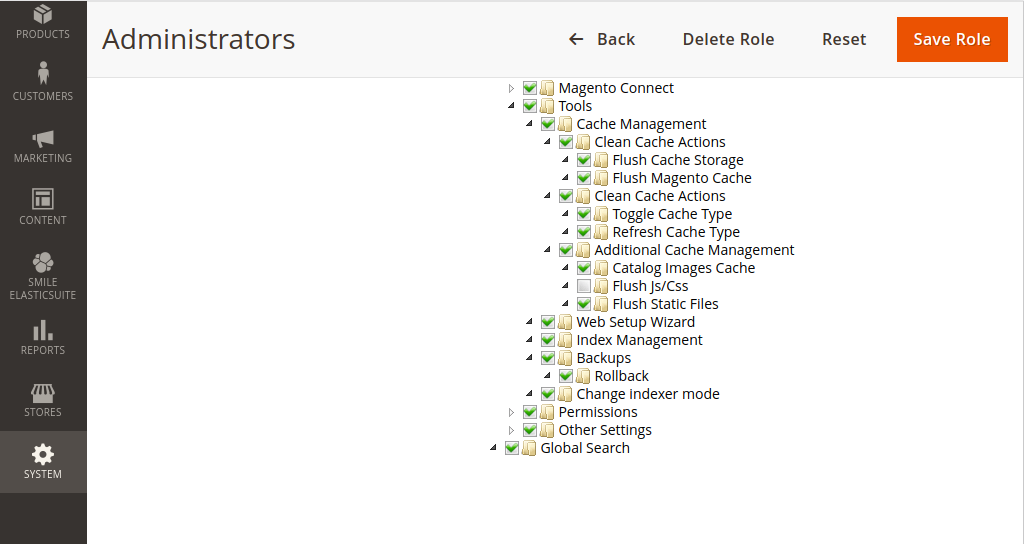Open the Reports bar chart icon
The image size is (1024, 544).
pyautogui.click(x=43, y=330)
